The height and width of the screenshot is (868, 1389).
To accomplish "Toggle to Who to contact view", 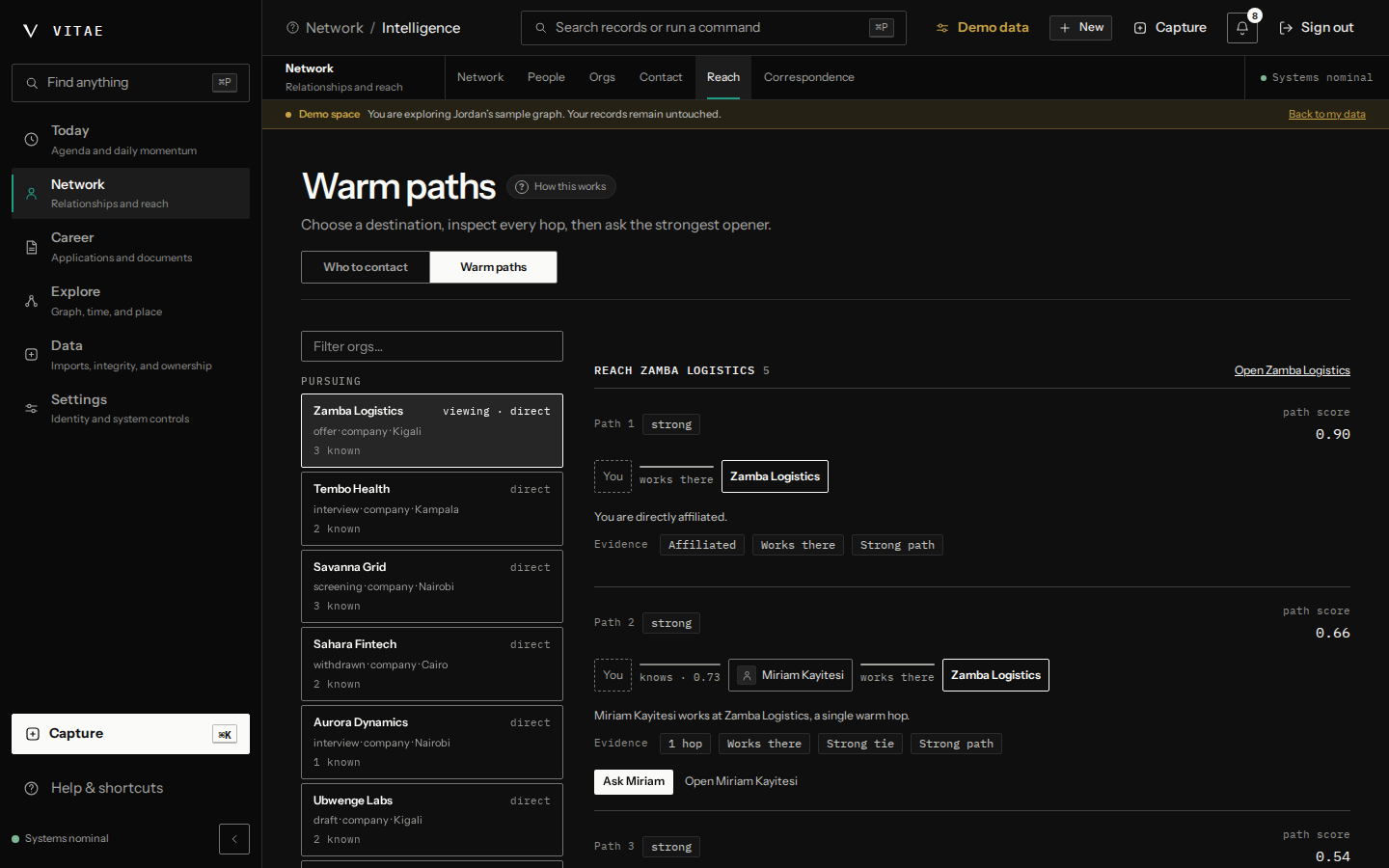I will (x=366, y=267).
